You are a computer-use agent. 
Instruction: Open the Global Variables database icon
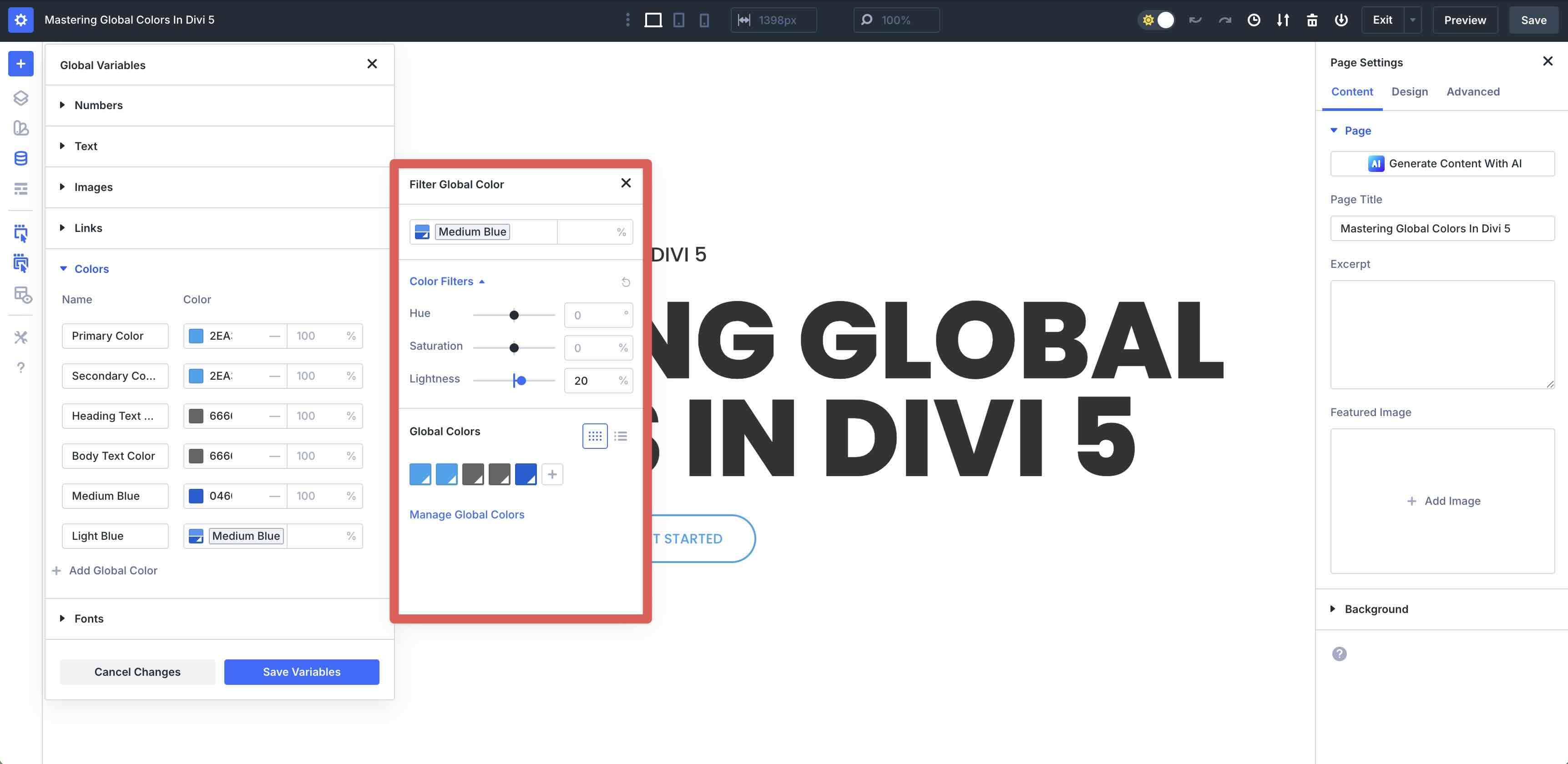tap(20, 159)
